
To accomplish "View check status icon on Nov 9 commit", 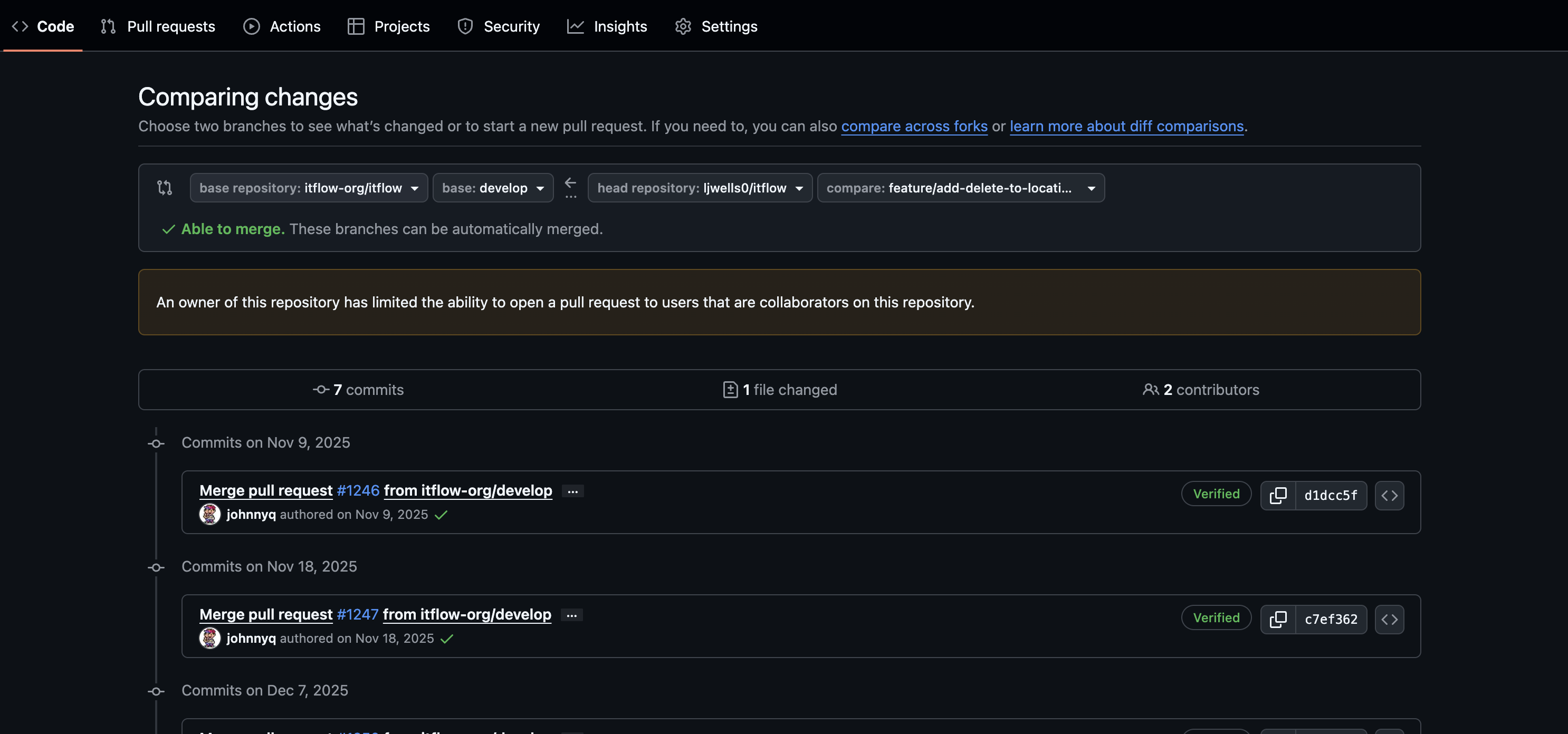I will [441, 515].
